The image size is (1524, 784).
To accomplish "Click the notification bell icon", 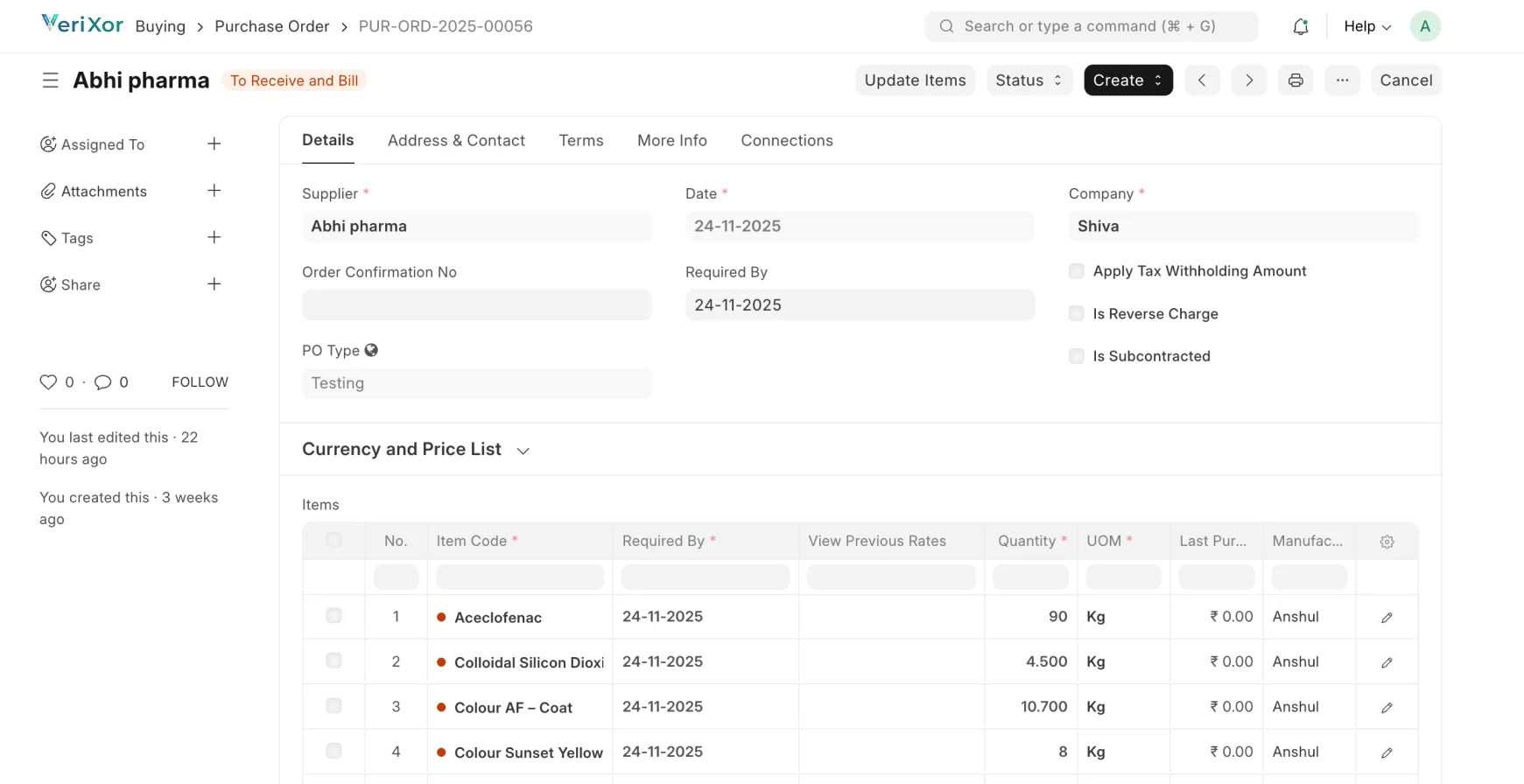I will coord(1300,26).
